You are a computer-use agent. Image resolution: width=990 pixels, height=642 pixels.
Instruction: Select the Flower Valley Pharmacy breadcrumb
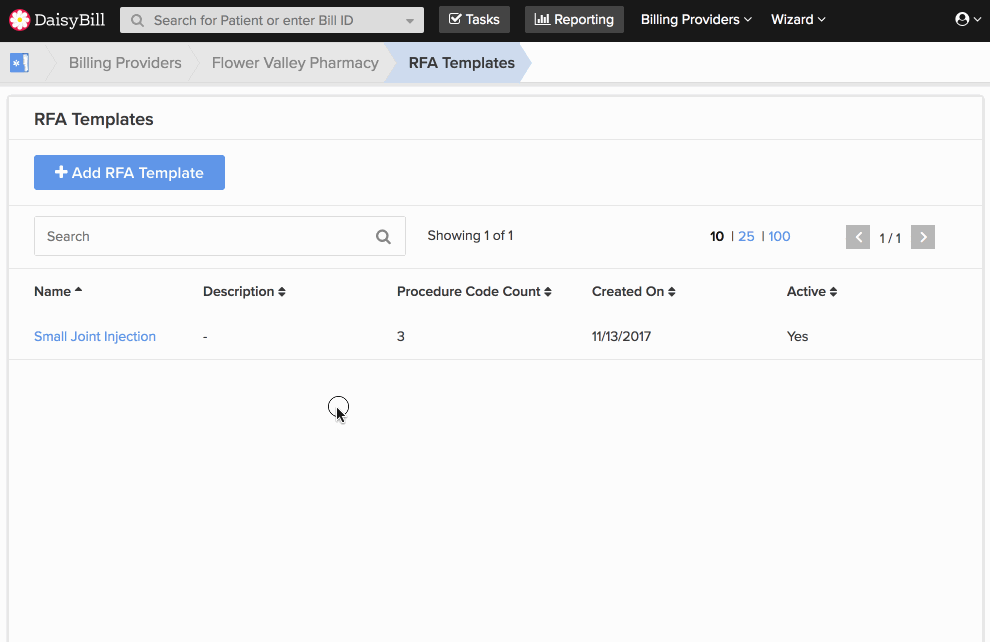point(294,62)
